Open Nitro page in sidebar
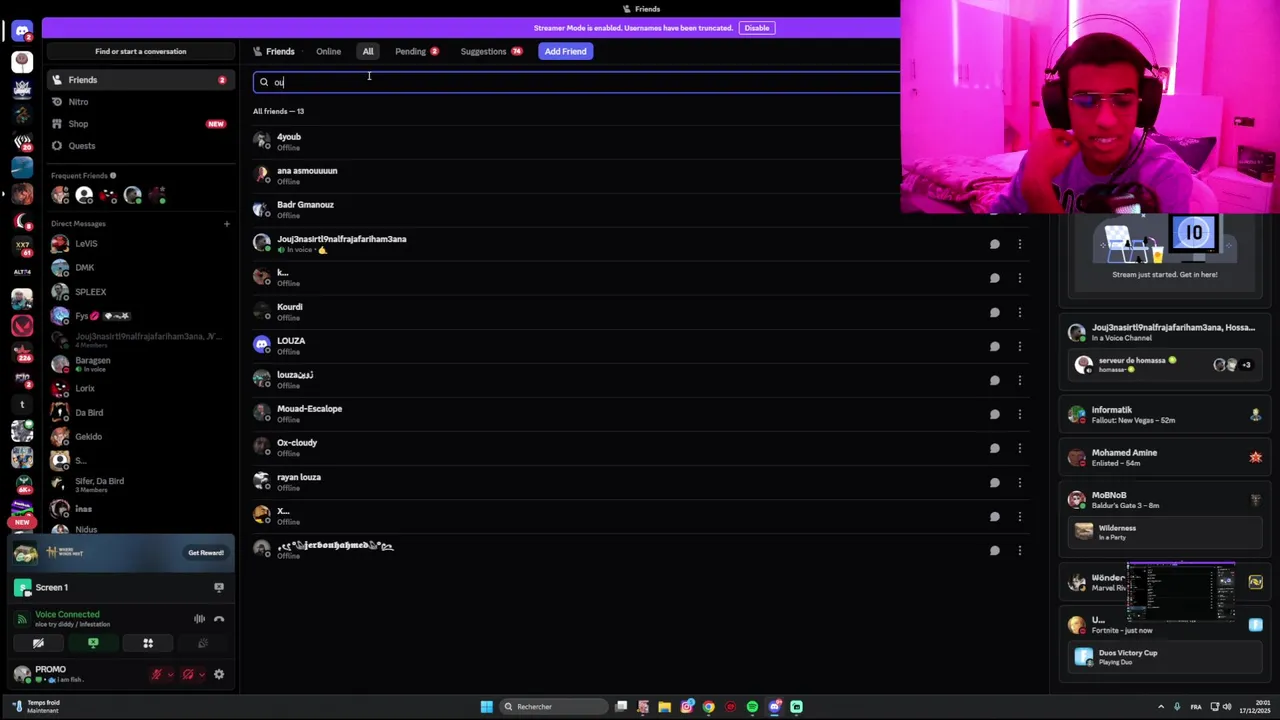Image resolution: width=1280 pixels, height=720 pixels. click(x=139, y=102)
